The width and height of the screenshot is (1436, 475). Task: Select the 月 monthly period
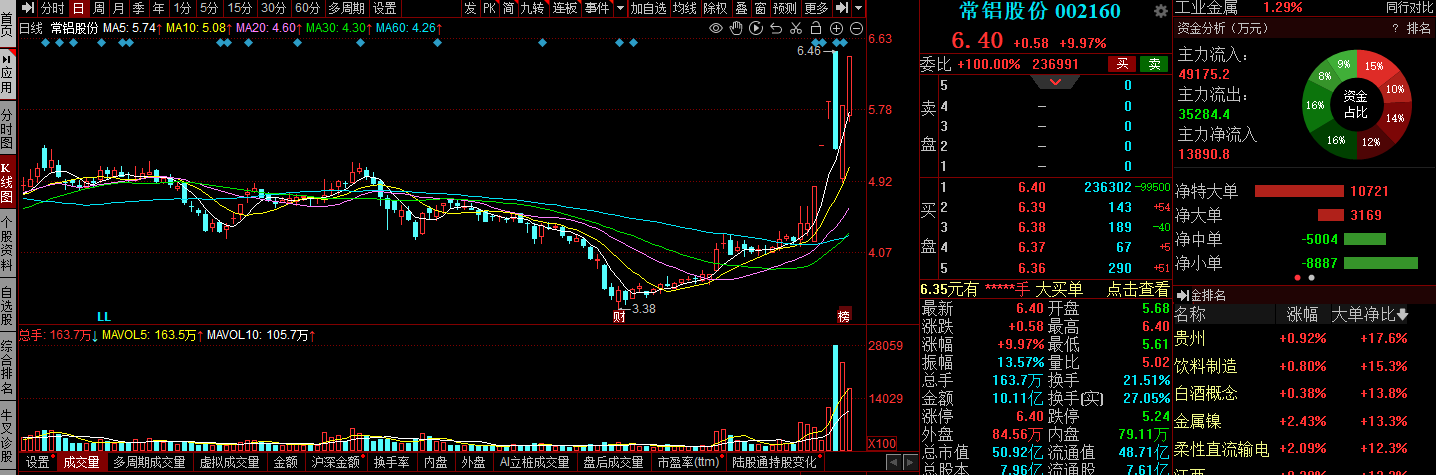point(119,8)
